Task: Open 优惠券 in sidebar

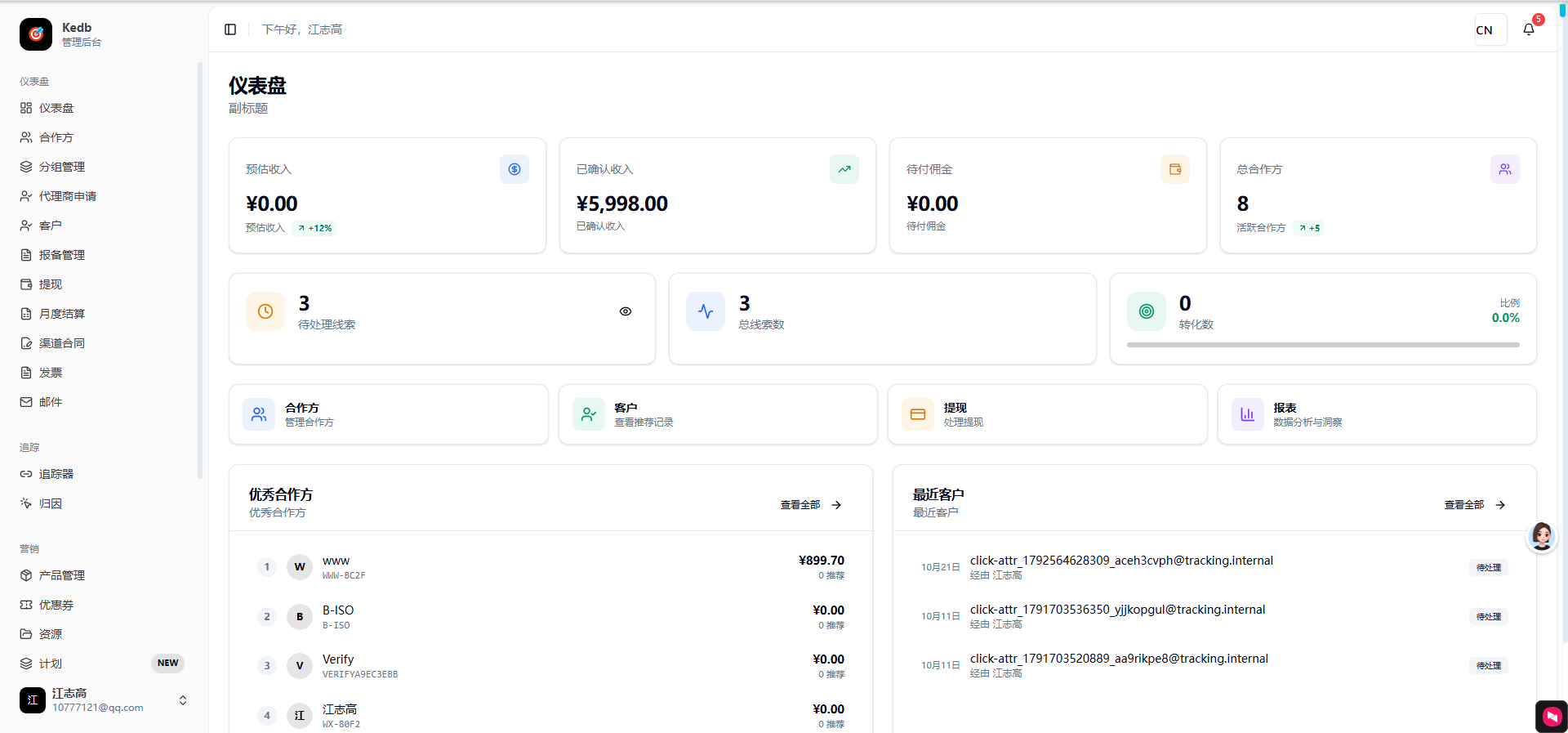Action: pos(104,605)
